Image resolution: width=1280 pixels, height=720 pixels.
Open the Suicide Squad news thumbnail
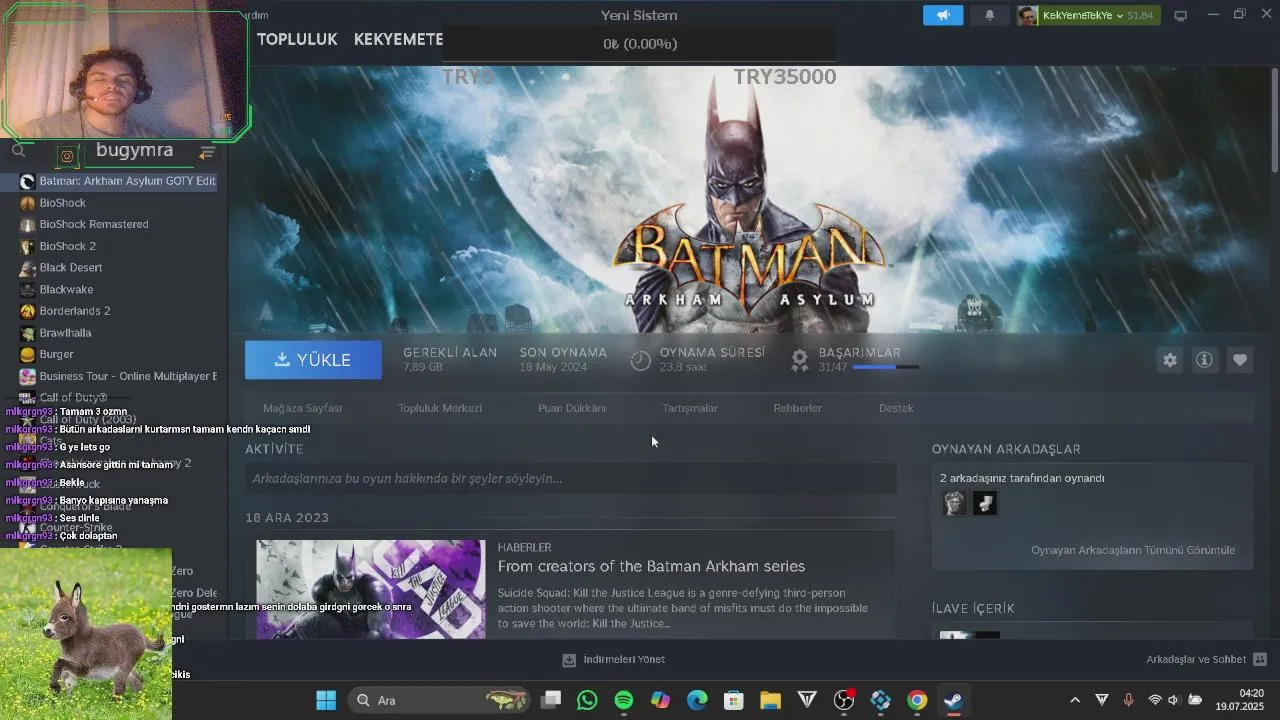coord(370,590)
